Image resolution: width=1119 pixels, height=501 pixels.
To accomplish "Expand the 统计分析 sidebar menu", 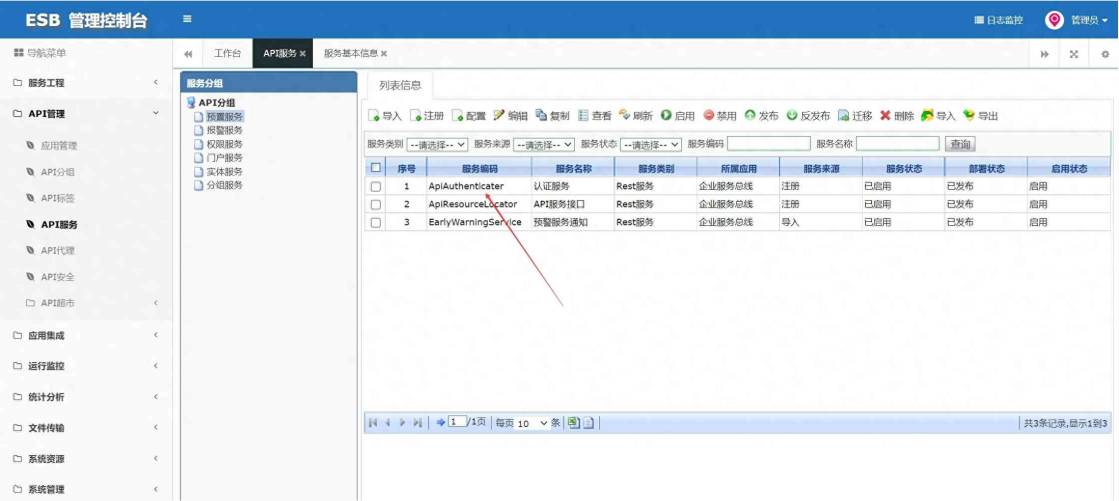I will pyautogui.click(x=86, y=397).
